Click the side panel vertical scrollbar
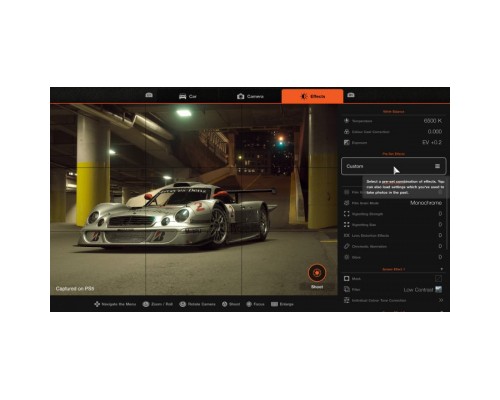The width and height of the screenshot is (500, 400). (x=446, y=220)
